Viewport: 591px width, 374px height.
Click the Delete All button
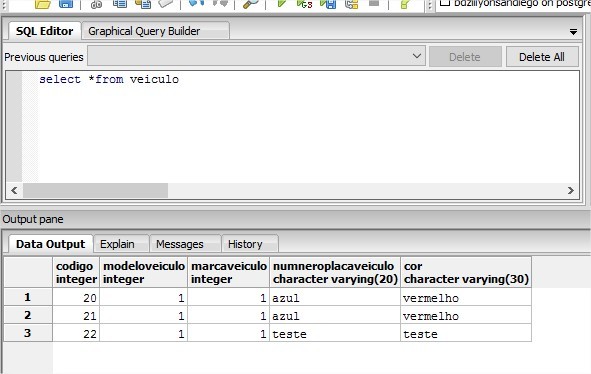pyautogui.click(x=542, y=57)
